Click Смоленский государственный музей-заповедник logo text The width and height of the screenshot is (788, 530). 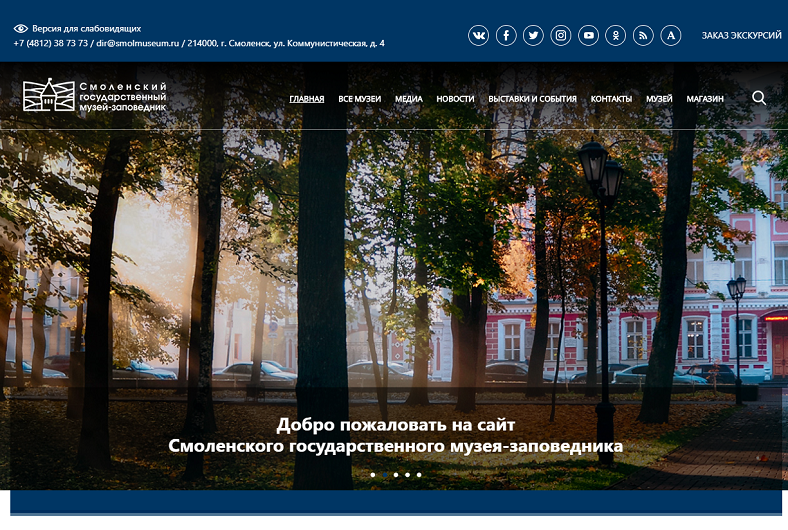tap(123, 96)
